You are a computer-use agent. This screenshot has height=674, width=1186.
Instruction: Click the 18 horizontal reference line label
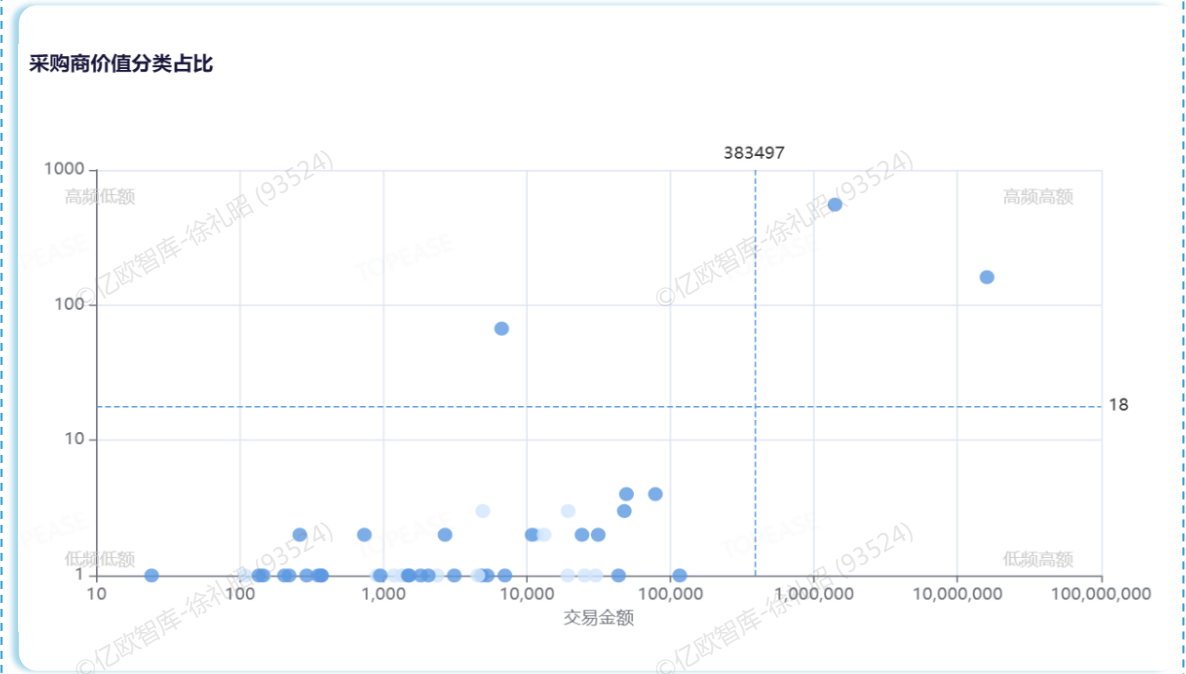(x=1118, y=405)
